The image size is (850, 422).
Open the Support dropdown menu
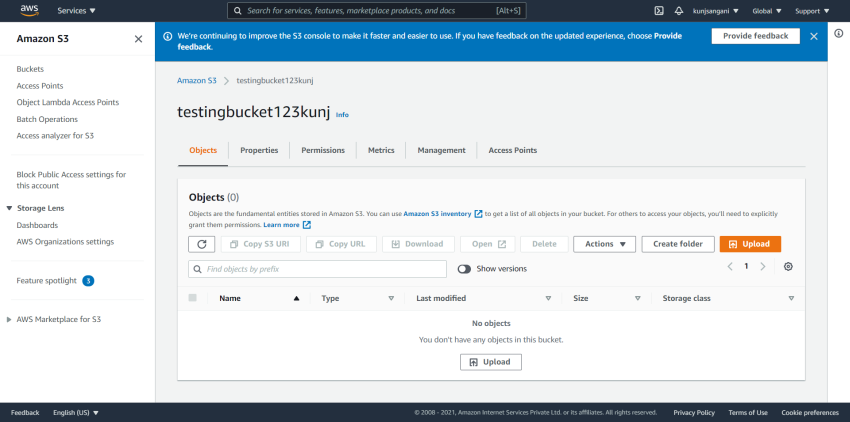pos(812,11)
